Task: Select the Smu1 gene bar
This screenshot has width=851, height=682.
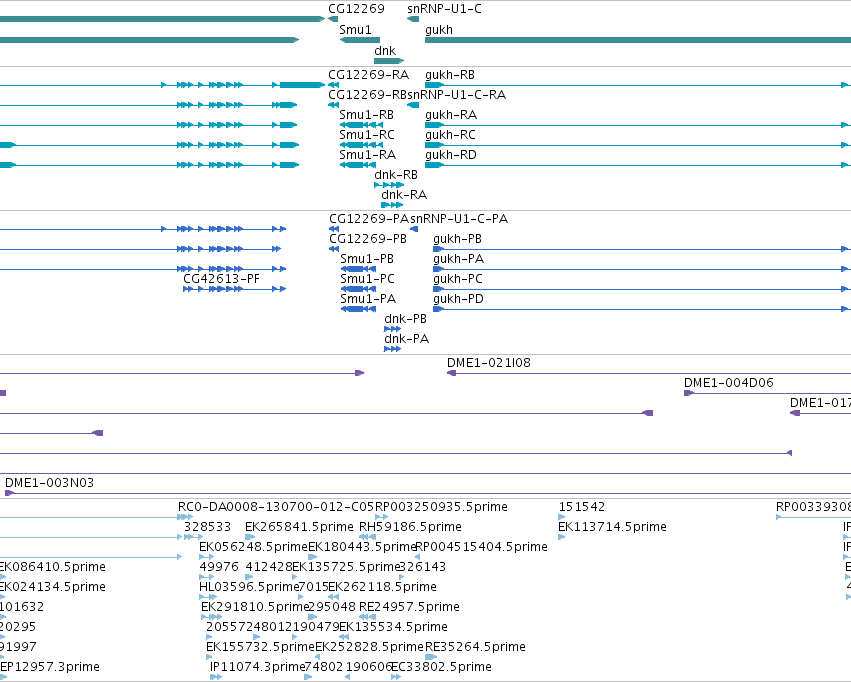Action: (x=360, y=40)
